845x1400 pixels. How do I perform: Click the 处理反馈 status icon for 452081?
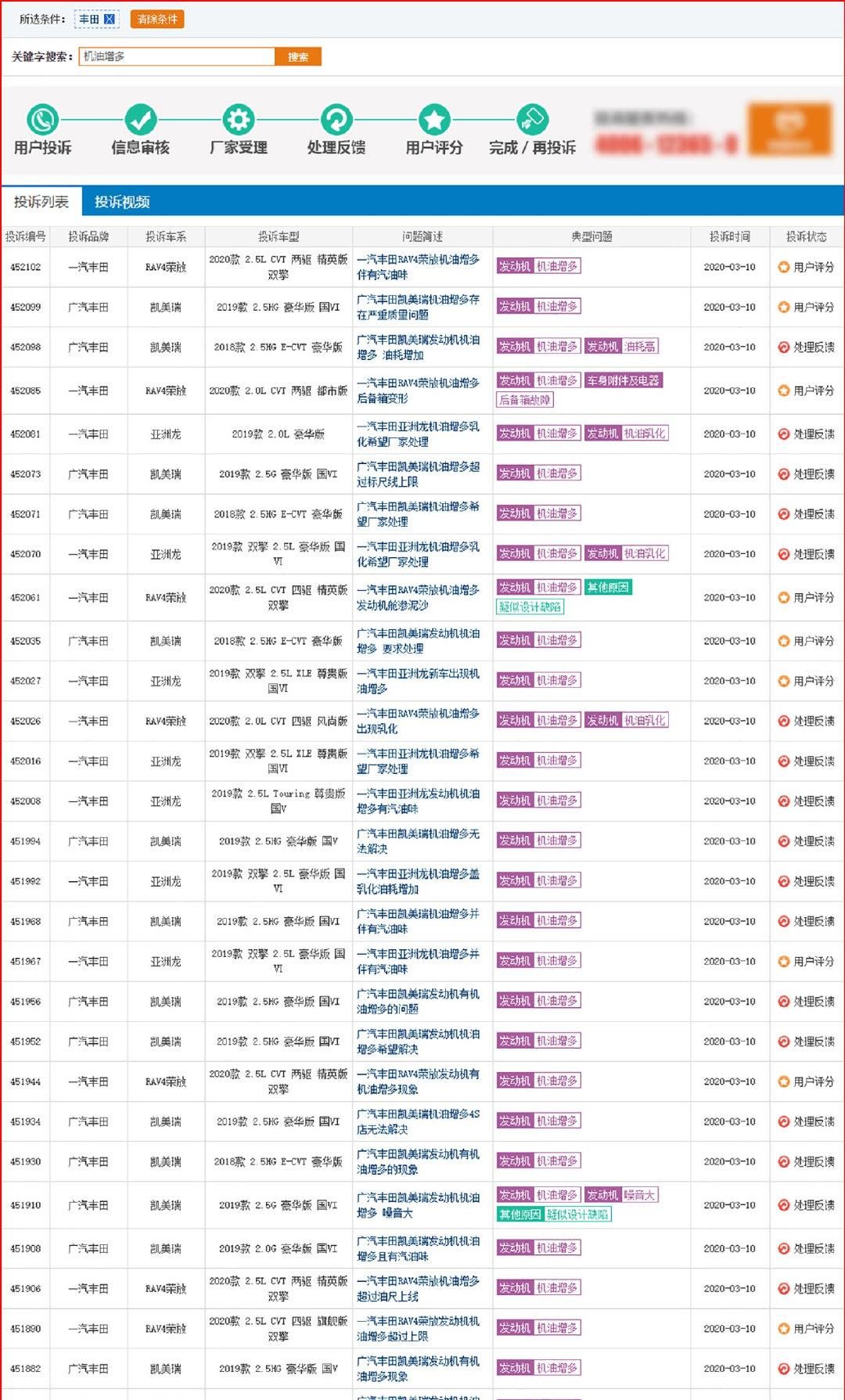(x=783, y=434)
